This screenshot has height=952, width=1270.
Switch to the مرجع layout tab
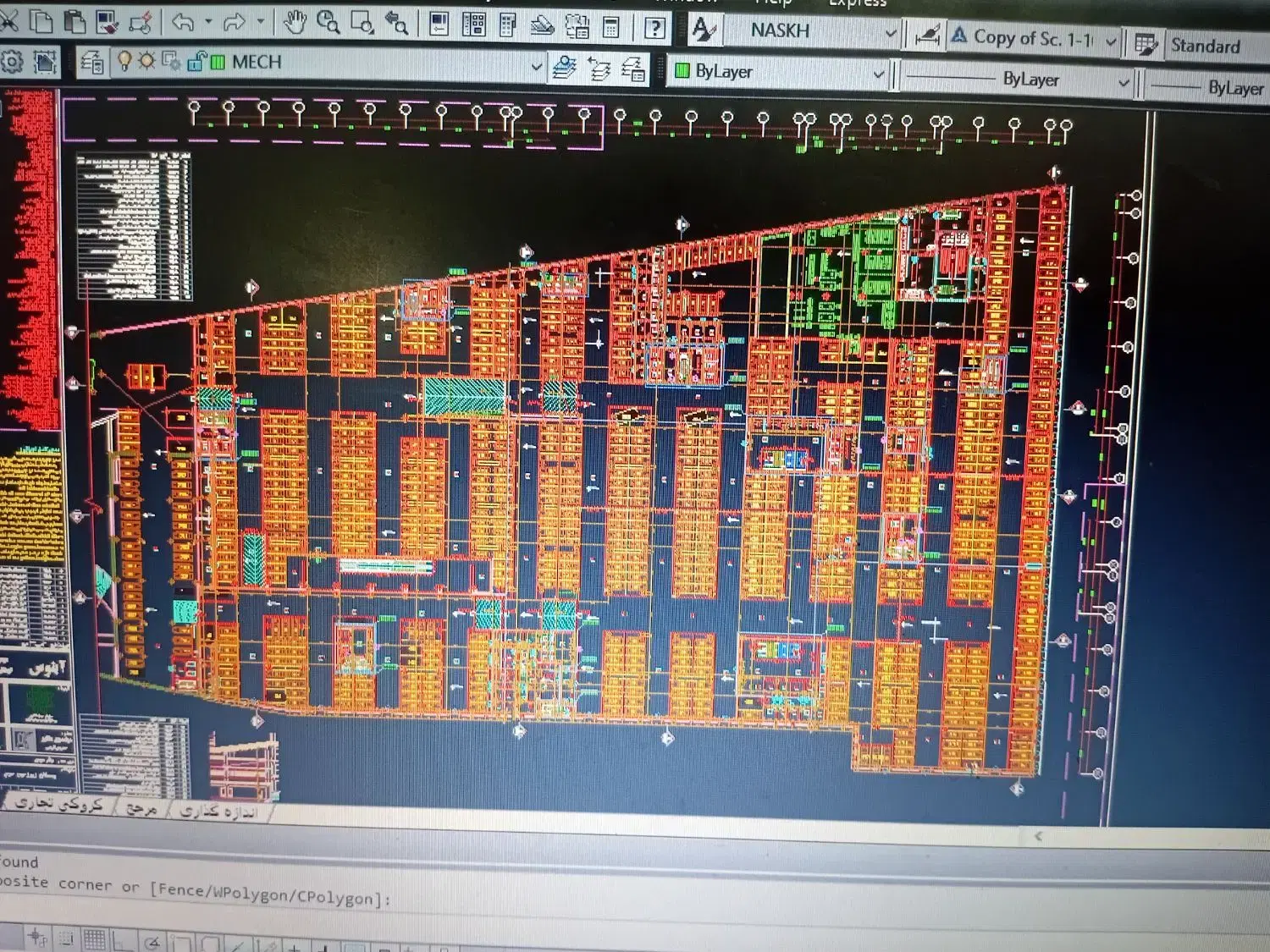(141, 807)
